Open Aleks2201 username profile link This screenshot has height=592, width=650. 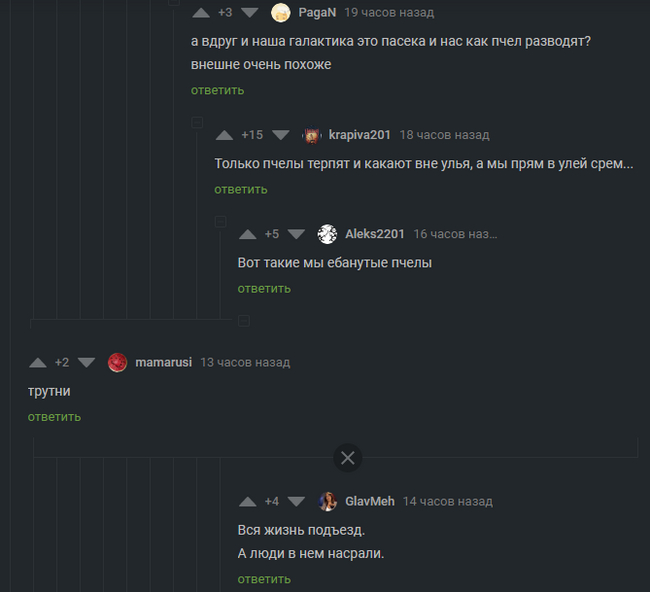(x=375, y=234)
